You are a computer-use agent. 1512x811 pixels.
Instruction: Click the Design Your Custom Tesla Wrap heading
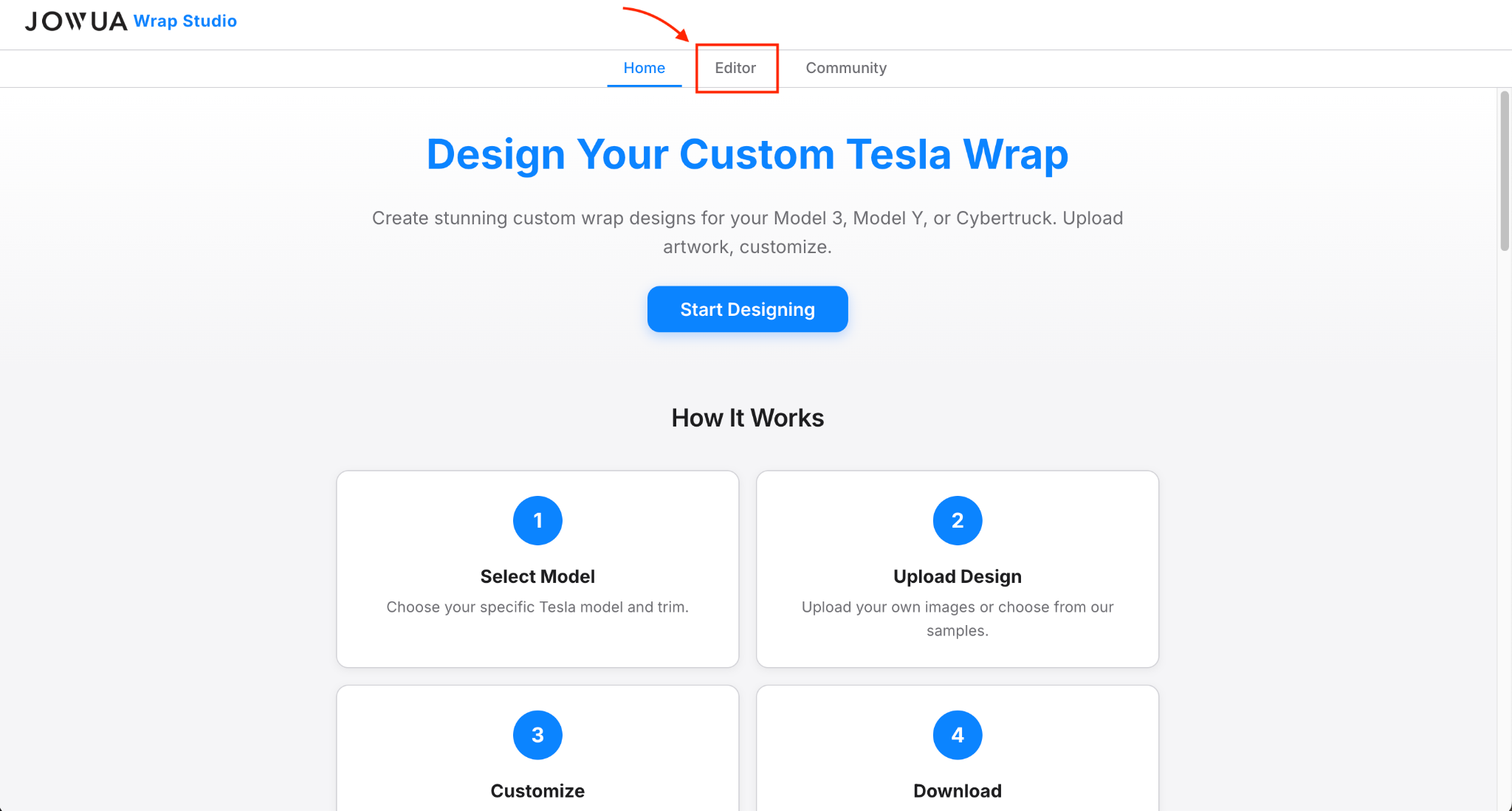(x=746, y=154)
